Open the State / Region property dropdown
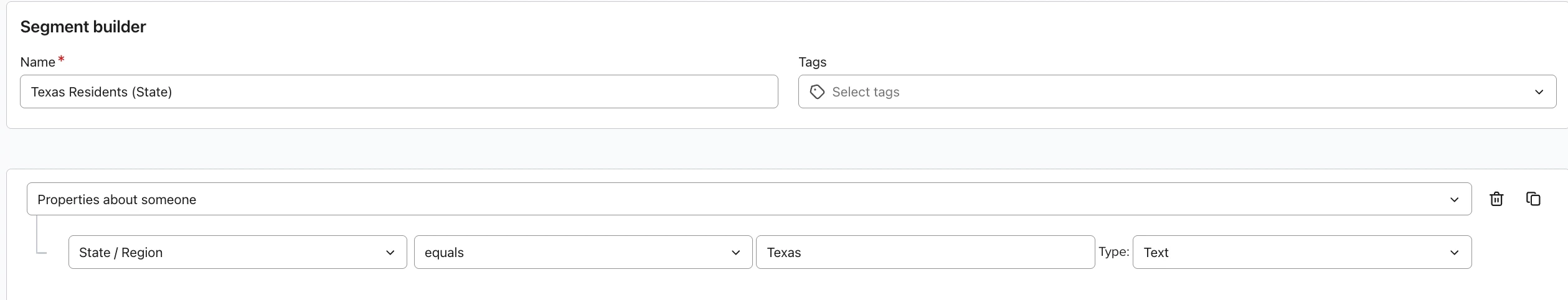Screen dimensions: 1568x300 [237, 252]
